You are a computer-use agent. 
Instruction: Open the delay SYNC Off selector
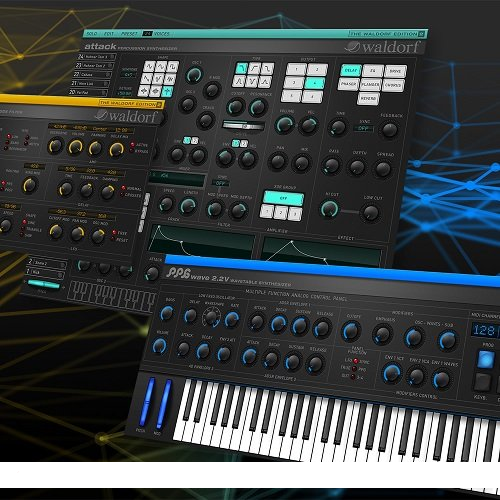tap(363, 128)
